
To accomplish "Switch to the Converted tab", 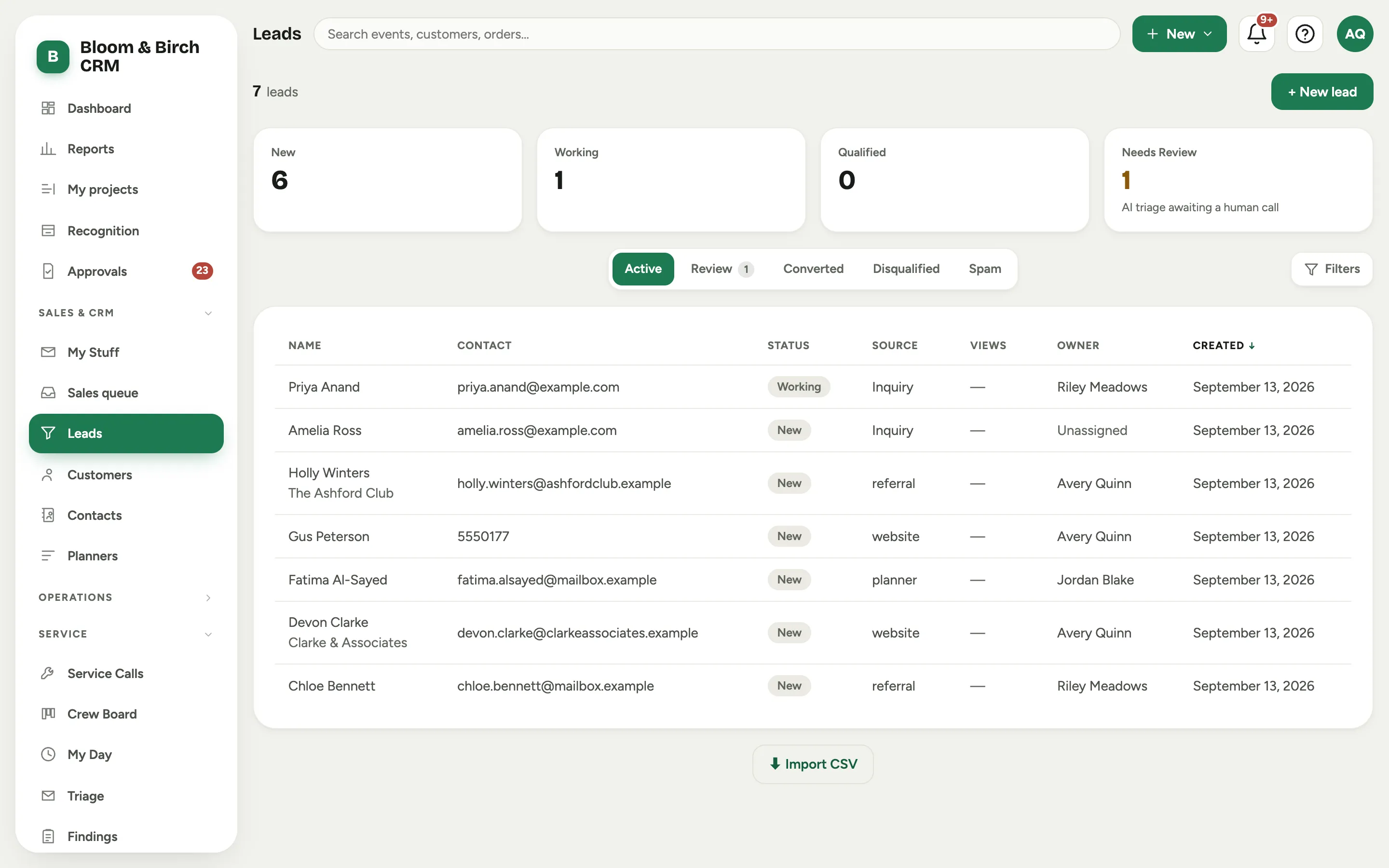I will point(813,269).
